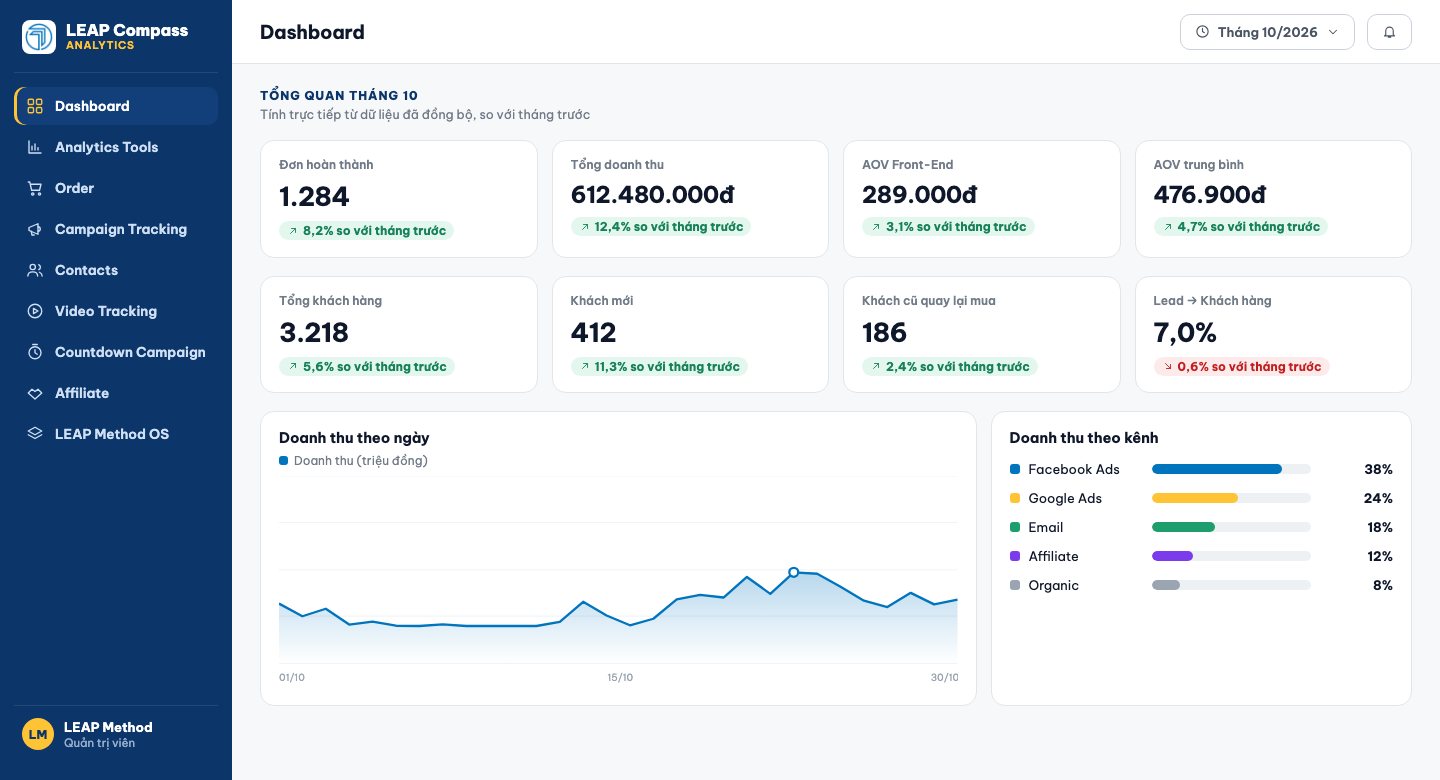Toggle Doanh thu (triệu đồng) chart legend
The height and width of the screenshot is (780, 1440).
click(x=353, y=461)
